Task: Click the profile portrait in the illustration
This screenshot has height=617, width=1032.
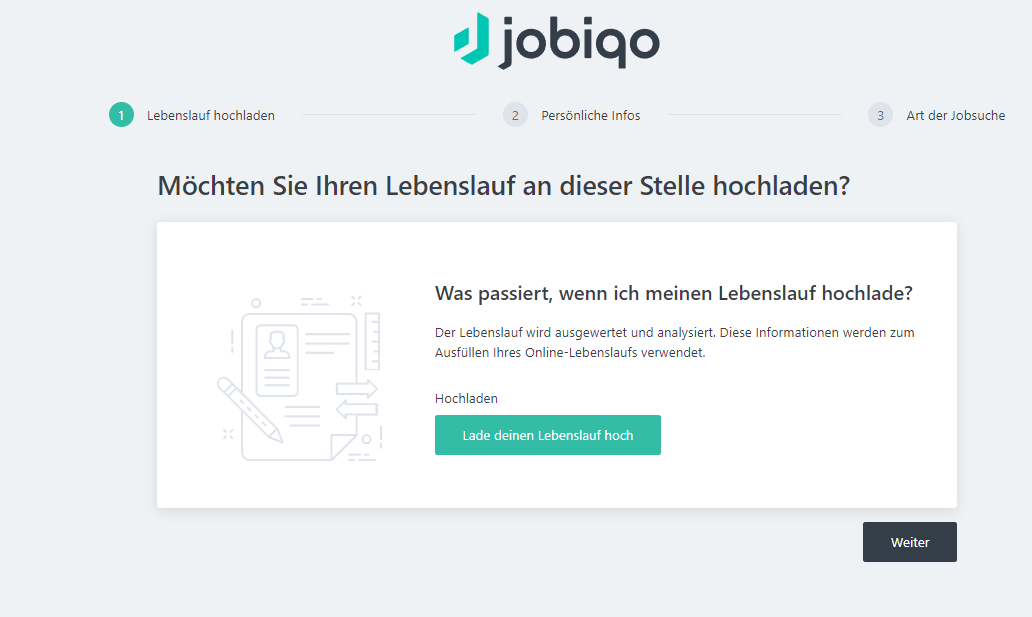Action: click(277, 345)
